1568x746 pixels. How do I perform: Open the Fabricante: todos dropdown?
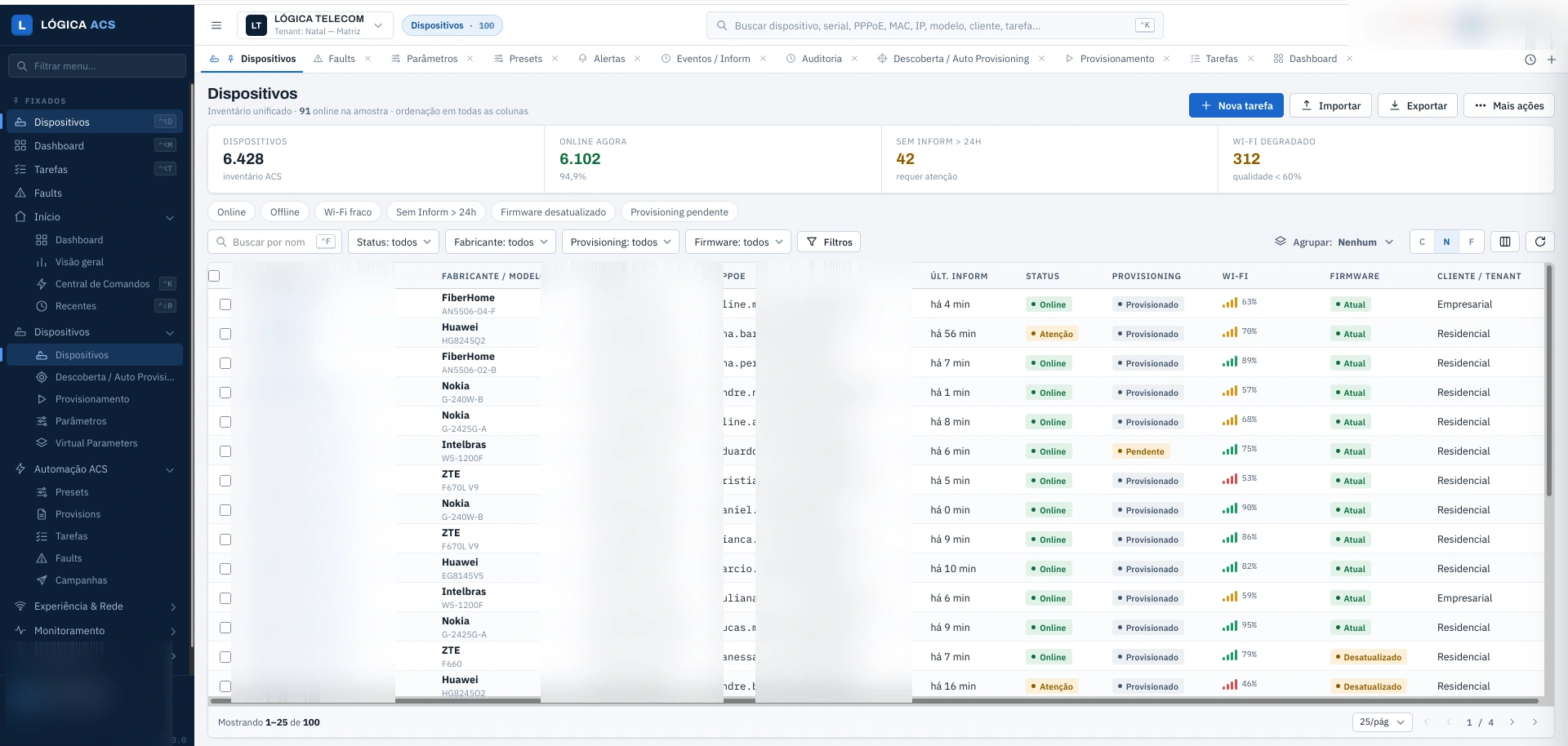coord(501,242)
